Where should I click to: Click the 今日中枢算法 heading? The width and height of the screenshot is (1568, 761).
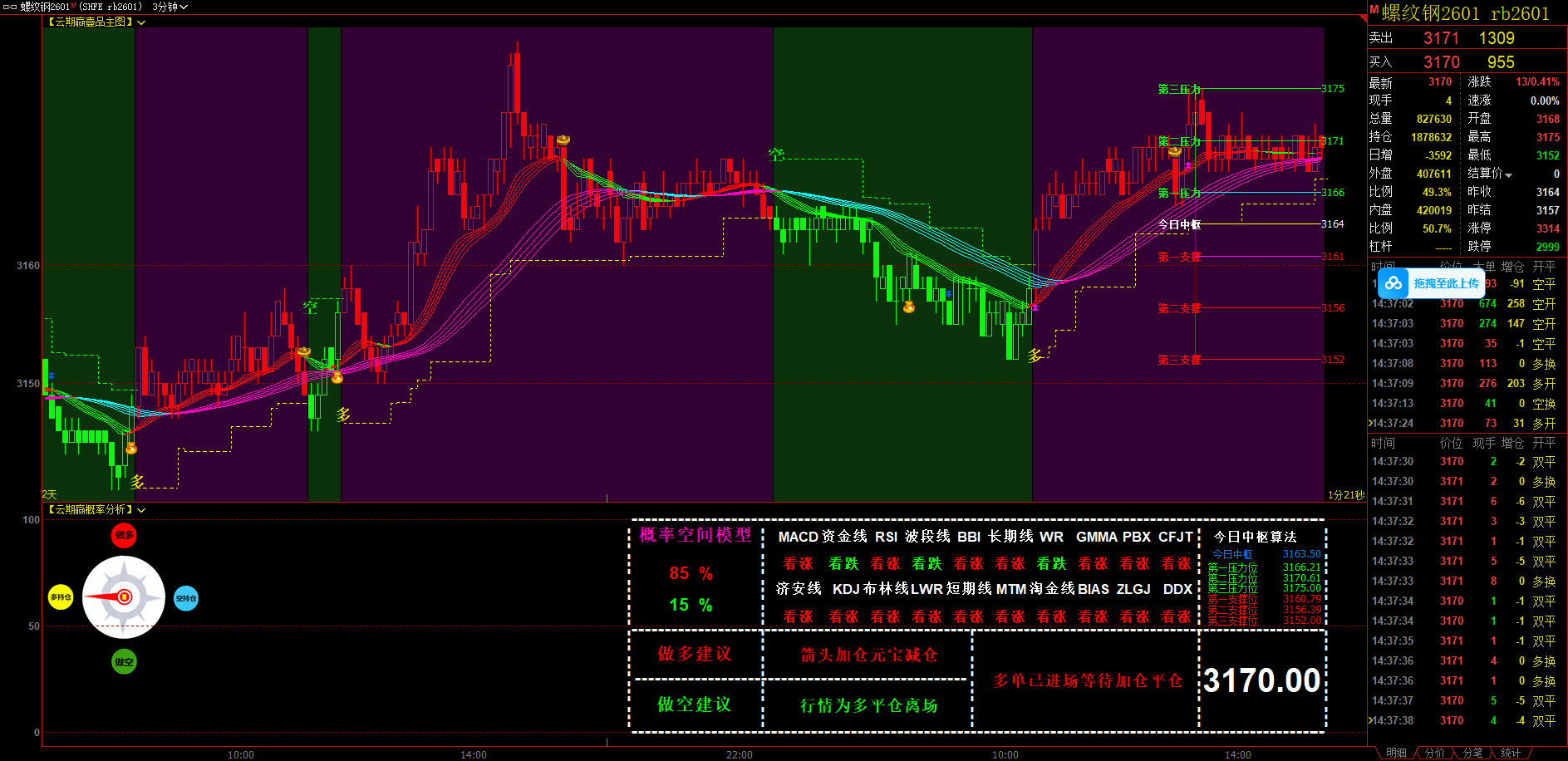point(1255,538)
